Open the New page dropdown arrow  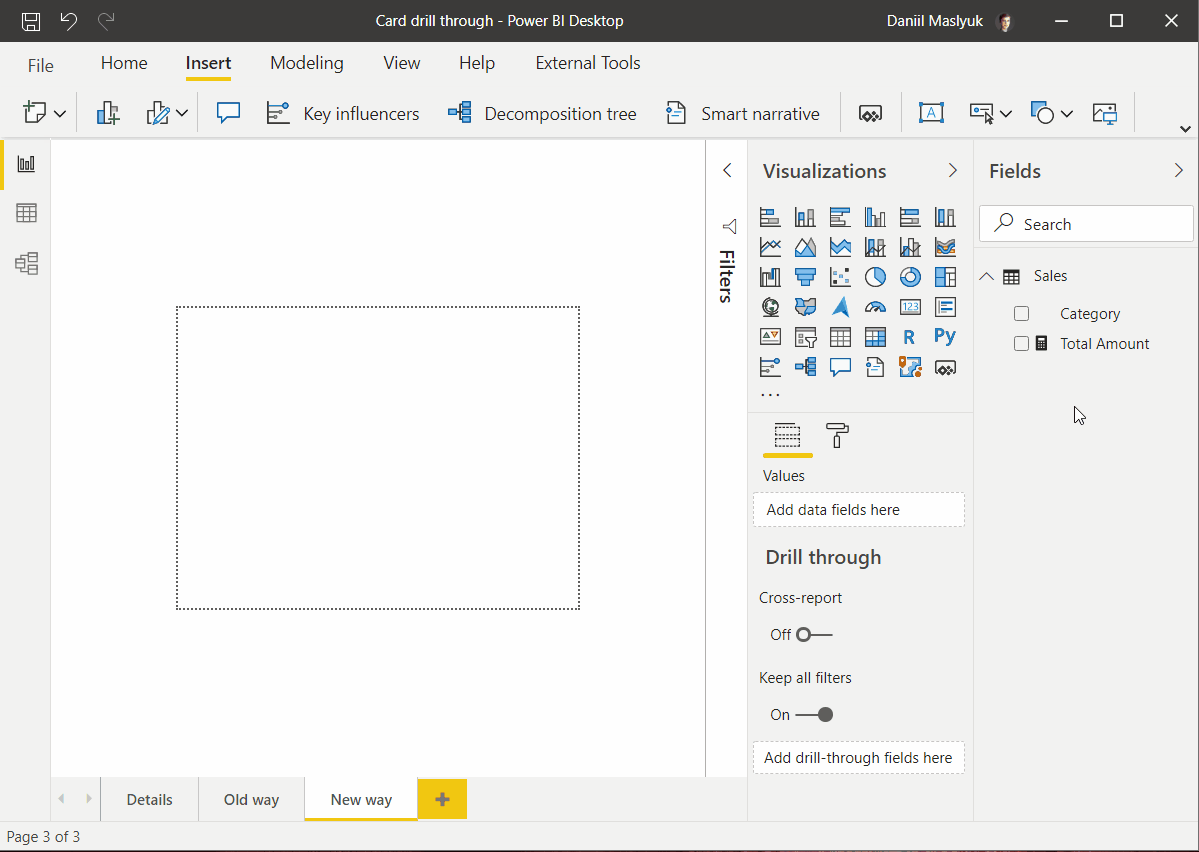60,114
